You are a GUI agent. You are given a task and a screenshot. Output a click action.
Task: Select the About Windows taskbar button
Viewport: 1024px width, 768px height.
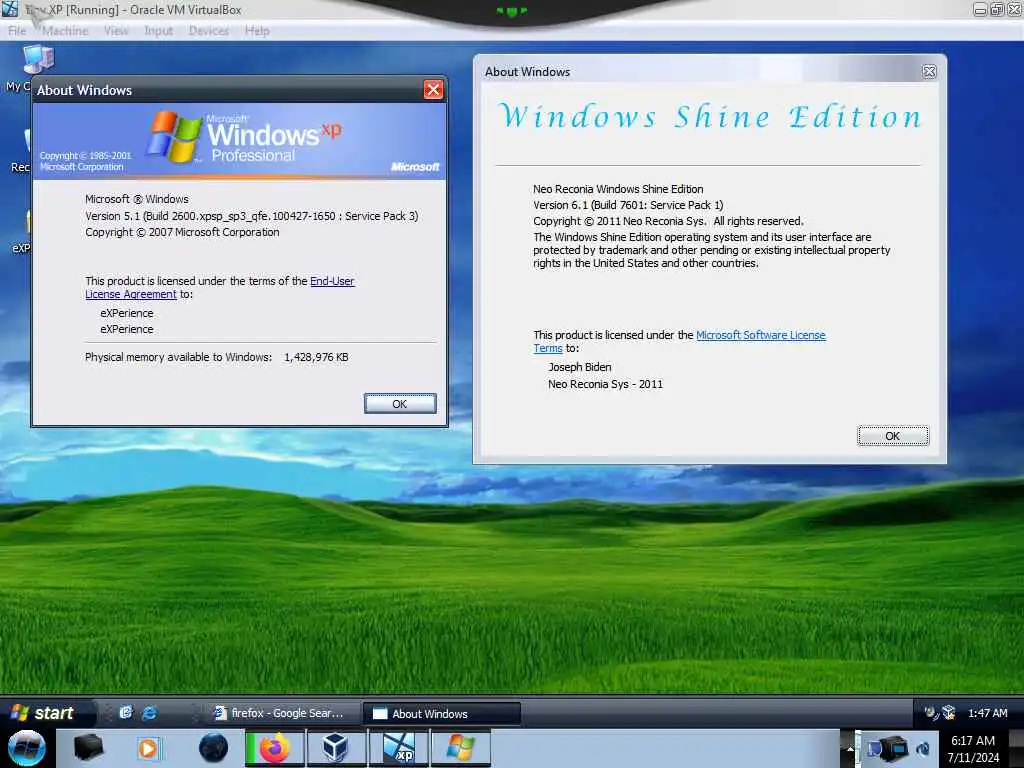pyautogui.click(x=441, y=714)
